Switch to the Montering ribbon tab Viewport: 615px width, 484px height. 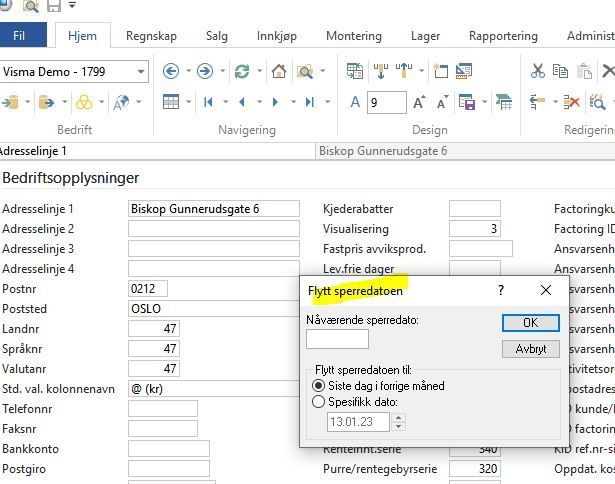(x=354, y=36)
